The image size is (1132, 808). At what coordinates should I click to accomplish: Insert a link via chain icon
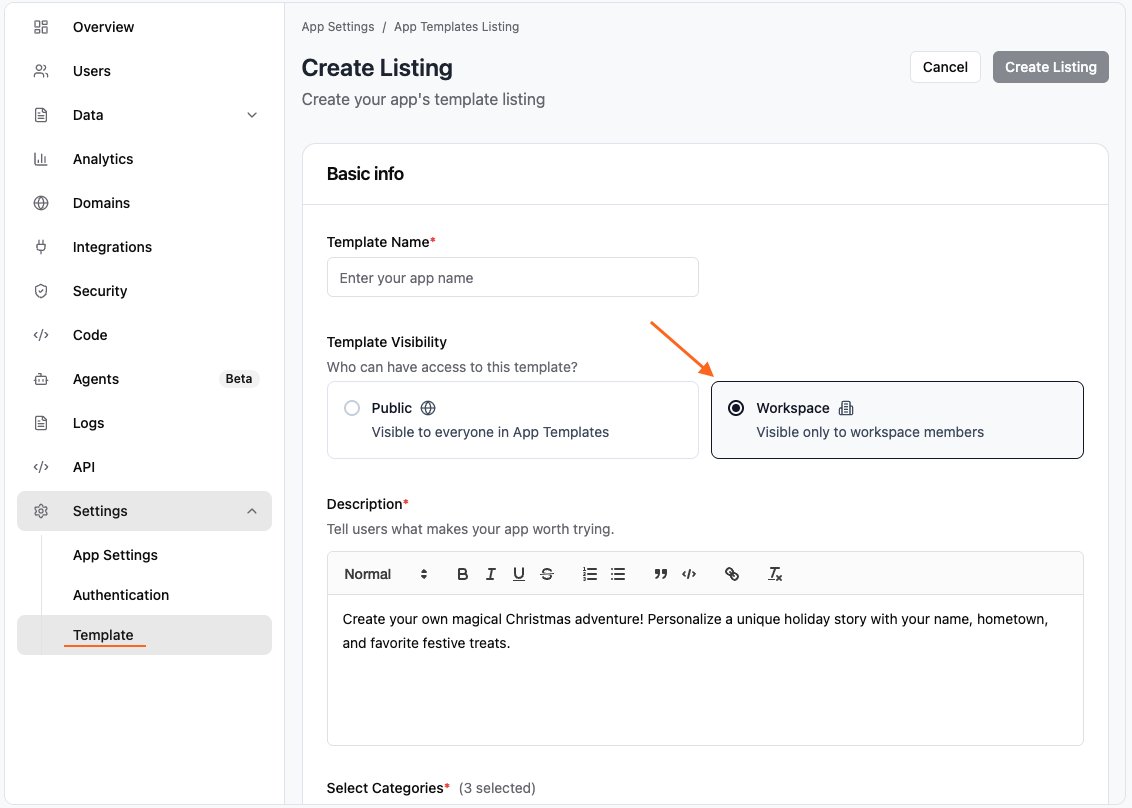(x=732, y=575)
